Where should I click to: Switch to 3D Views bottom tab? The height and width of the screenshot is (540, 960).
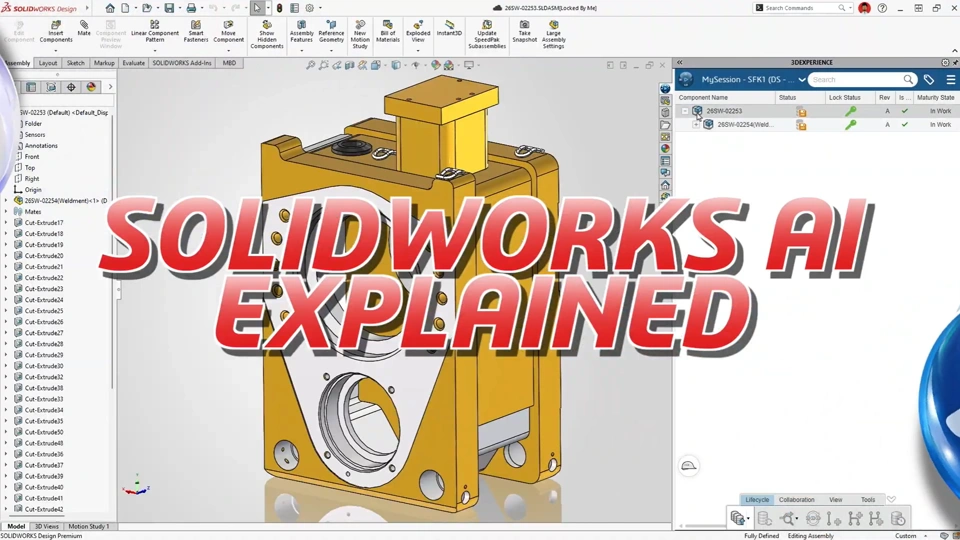[47, 527]
